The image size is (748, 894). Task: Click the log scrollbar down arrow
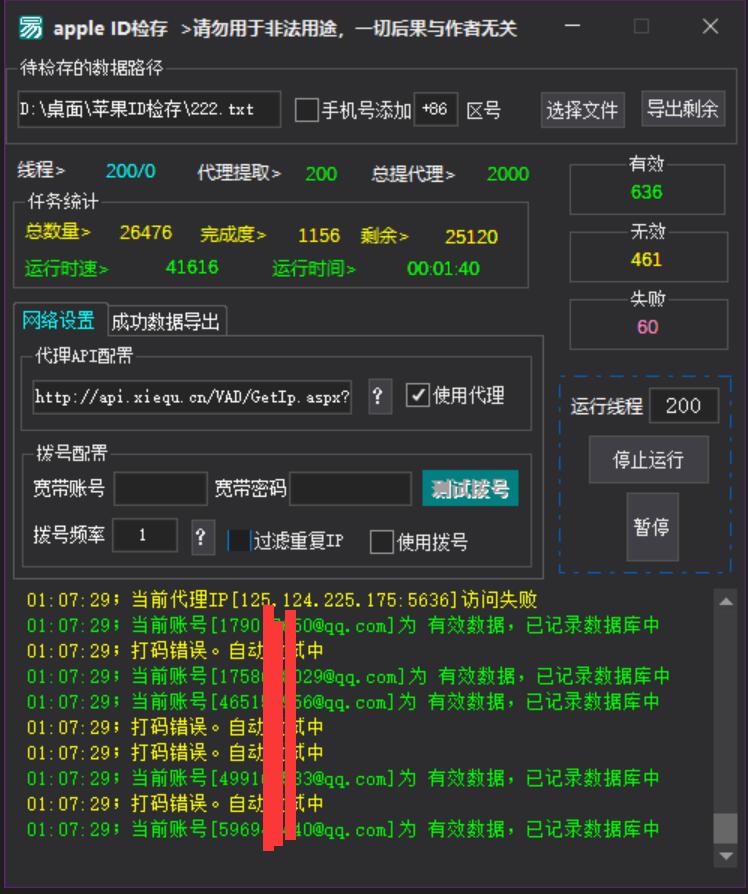[725, 856]
